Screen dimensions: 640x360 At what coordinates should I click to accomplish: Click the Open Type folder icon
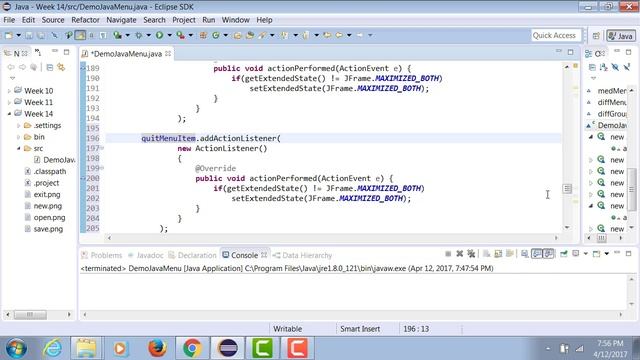coord(237,36)
